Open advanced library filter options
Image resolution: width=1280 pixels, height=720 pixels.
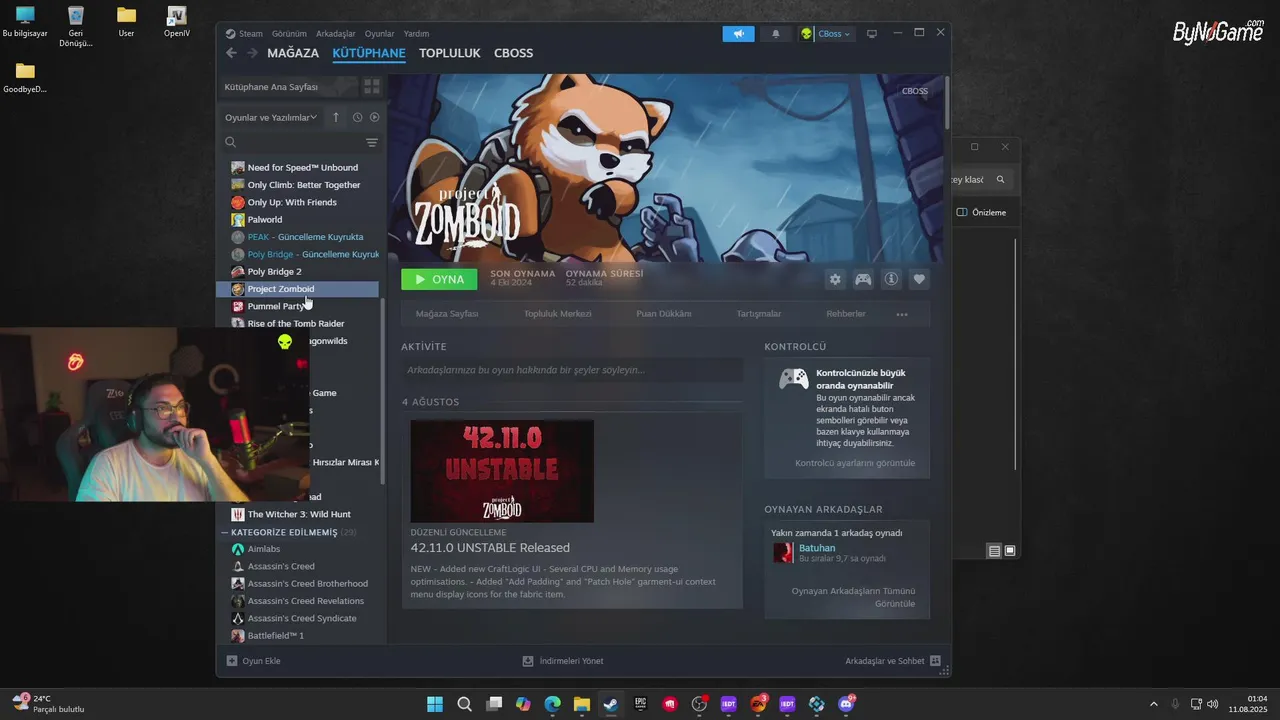pos(372,143)
